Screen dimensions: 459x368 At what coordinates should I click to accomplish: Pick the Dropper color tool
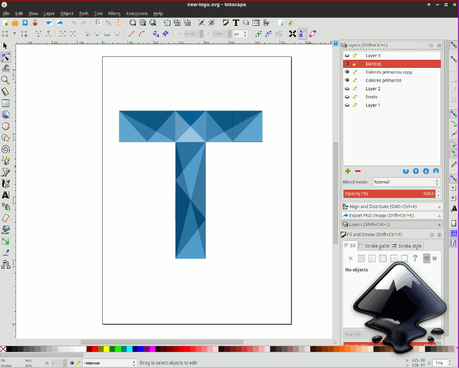5,252
